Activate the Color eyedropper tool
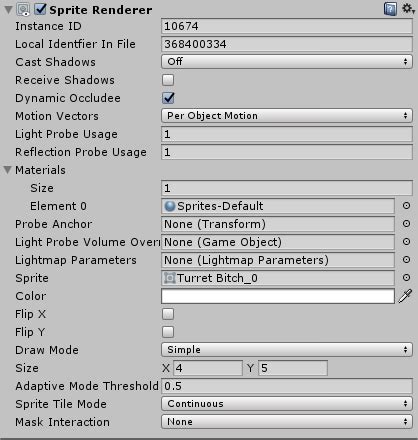418x440 pixels. pos(405,296)
